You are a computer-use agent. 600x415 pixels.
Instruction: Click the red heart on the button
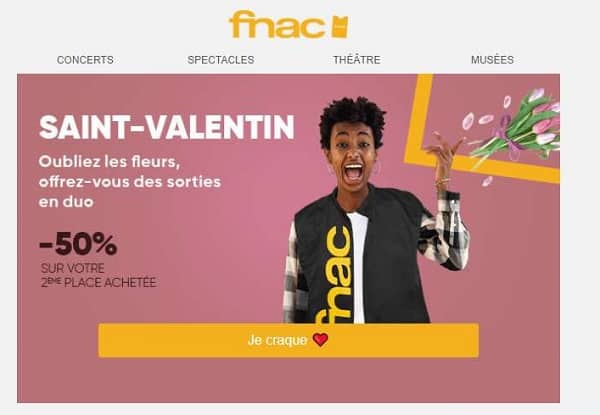click(320, 340)
